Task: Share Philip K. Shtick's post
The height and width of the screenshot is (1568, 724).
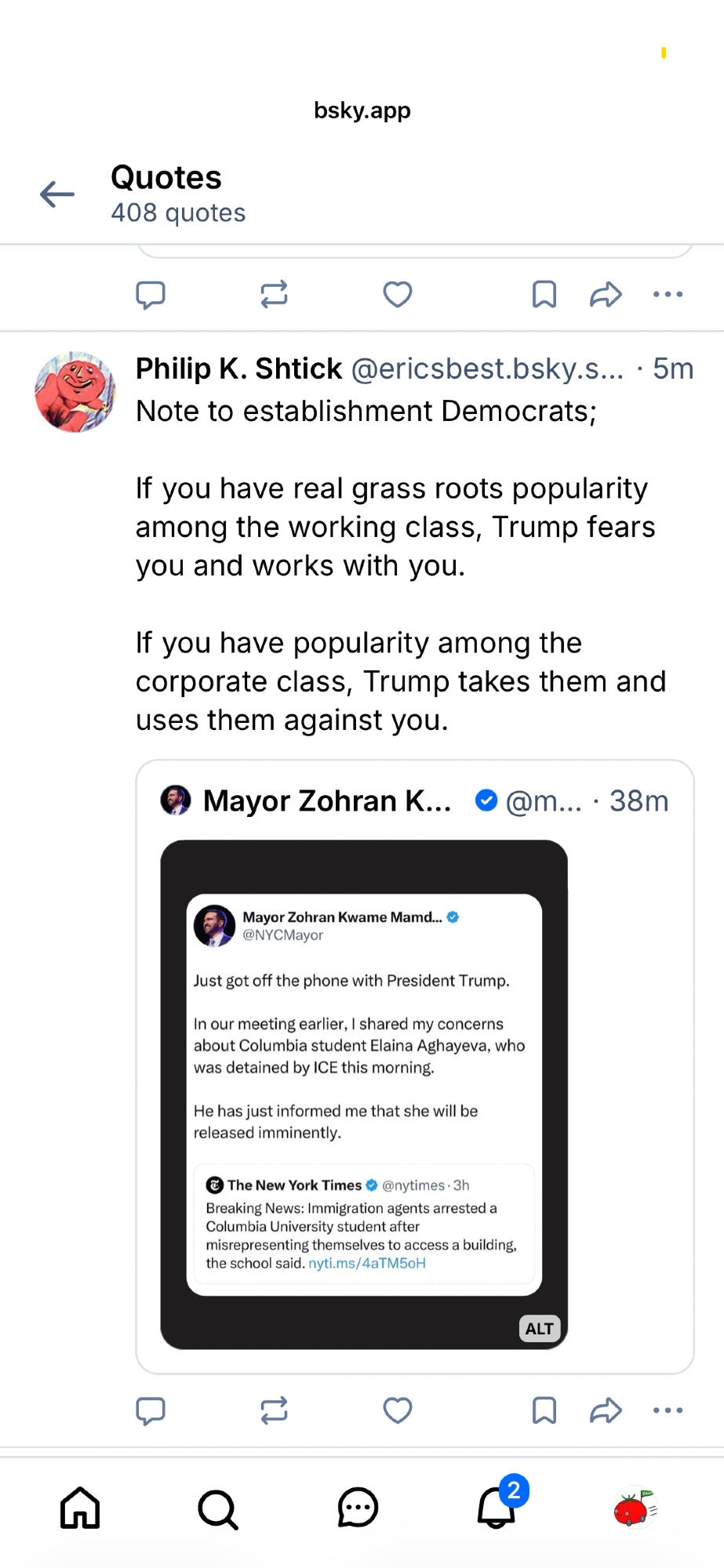Action: click(x=606, y=1410)
